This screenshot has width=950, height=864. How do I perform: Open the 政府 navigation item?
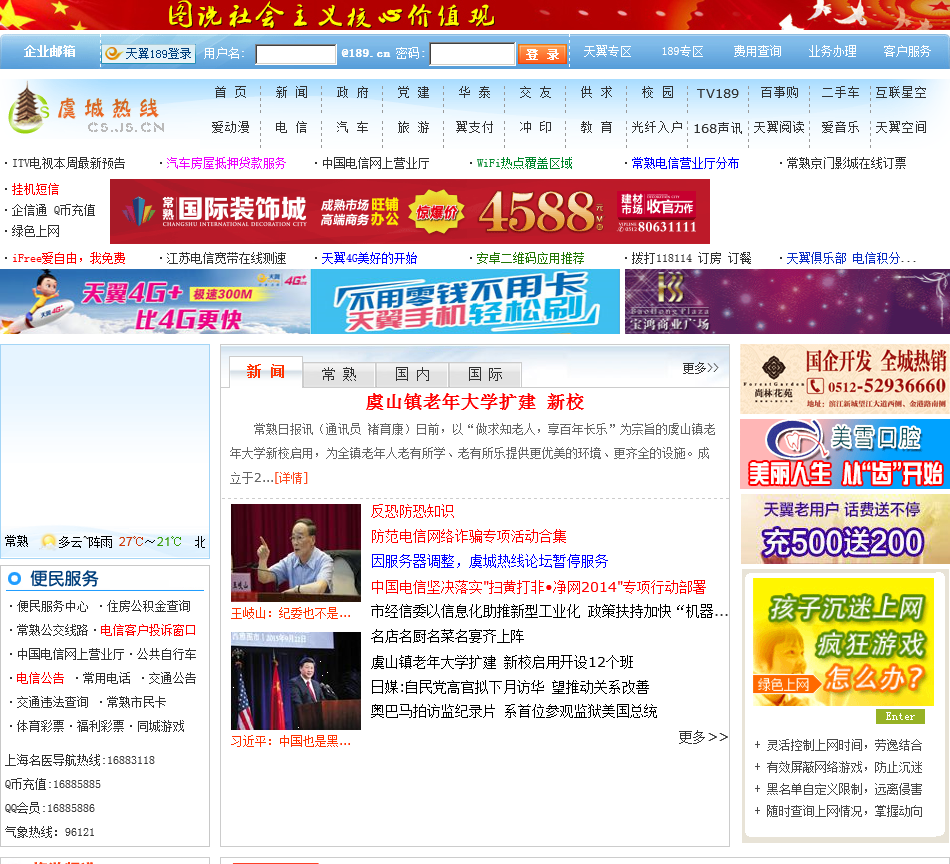tap(353, 92)
